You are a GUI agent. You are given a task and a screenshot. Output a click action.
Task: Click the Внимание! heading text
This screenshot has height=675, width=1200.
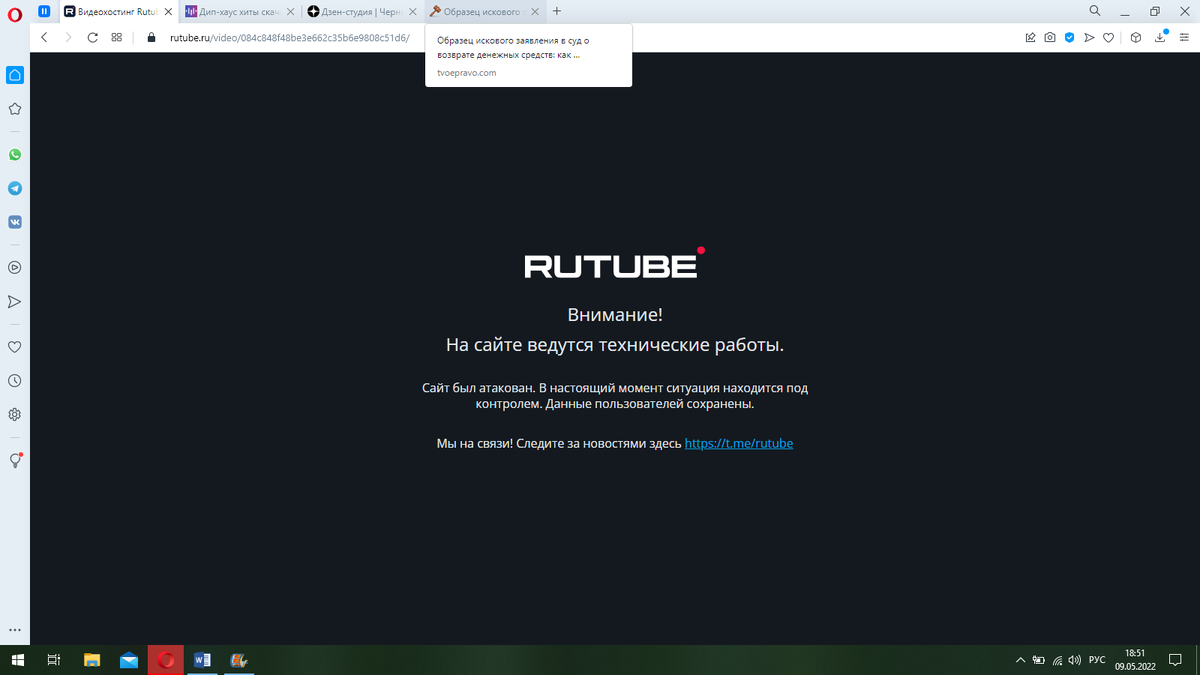point(615,315)
